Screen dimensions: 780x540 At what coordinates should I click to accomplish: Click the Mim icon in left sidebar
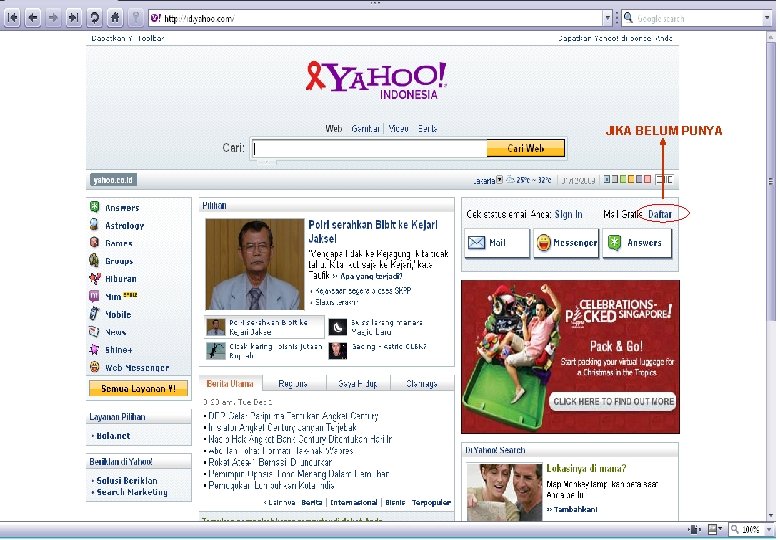pos(94,296)
